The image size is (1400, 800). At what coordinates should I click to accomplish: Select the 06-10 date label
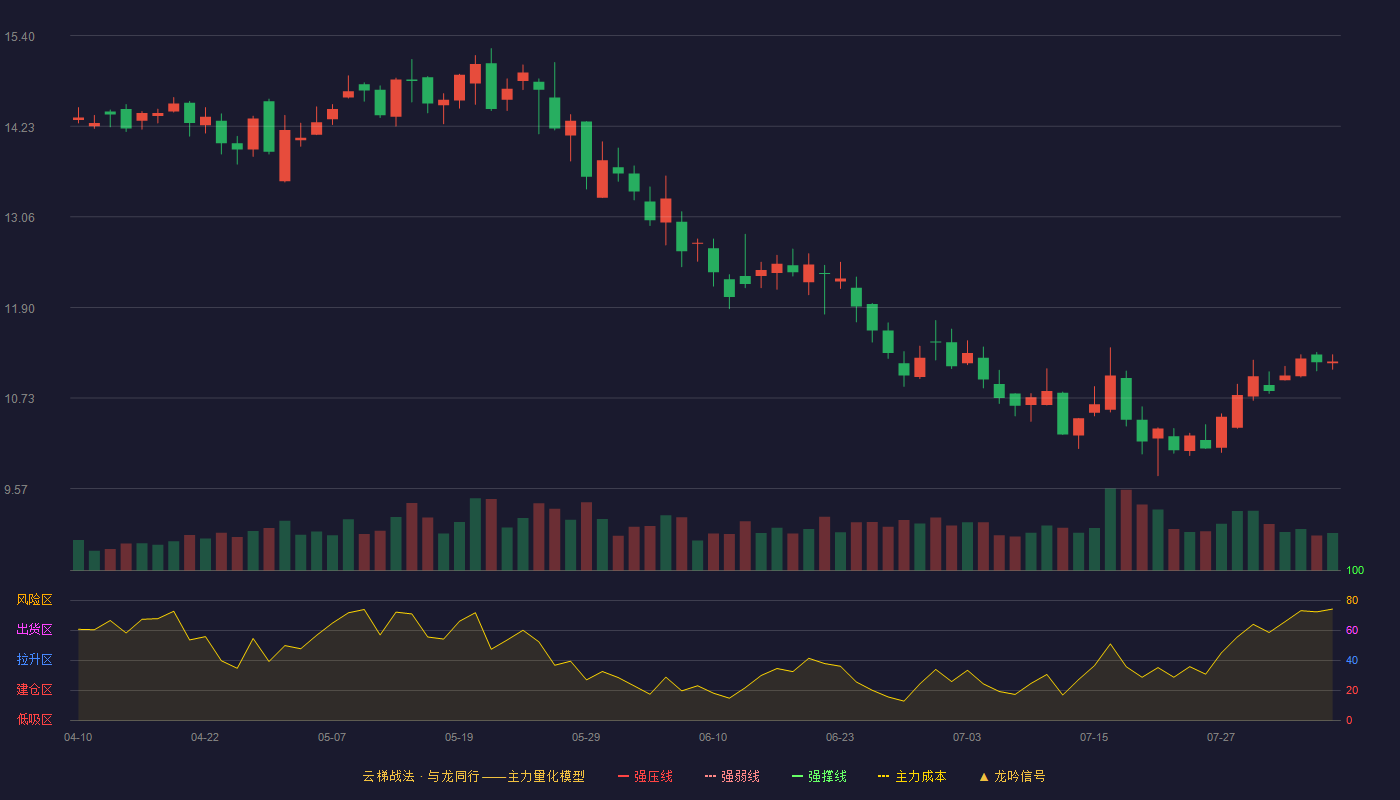(x=713, y=737)
